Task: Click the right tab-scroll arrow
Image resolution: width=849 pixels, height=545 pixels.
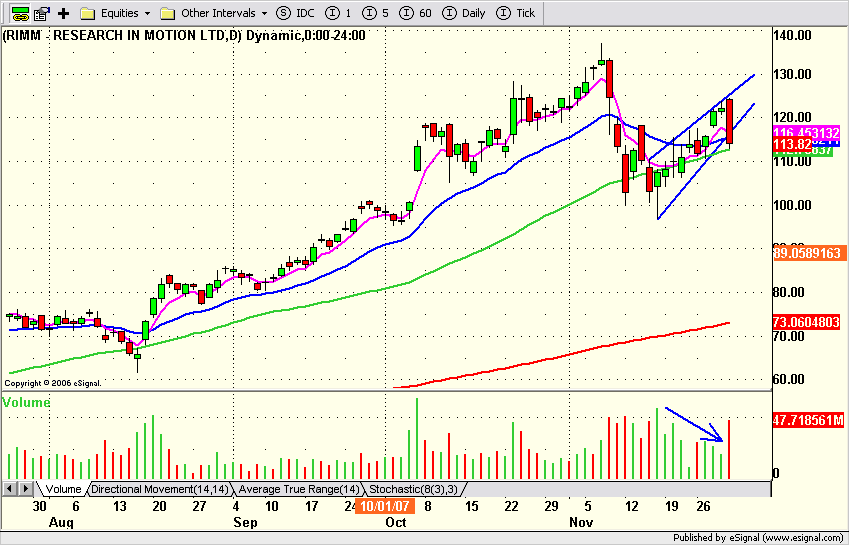Action: tap(25, 489)
